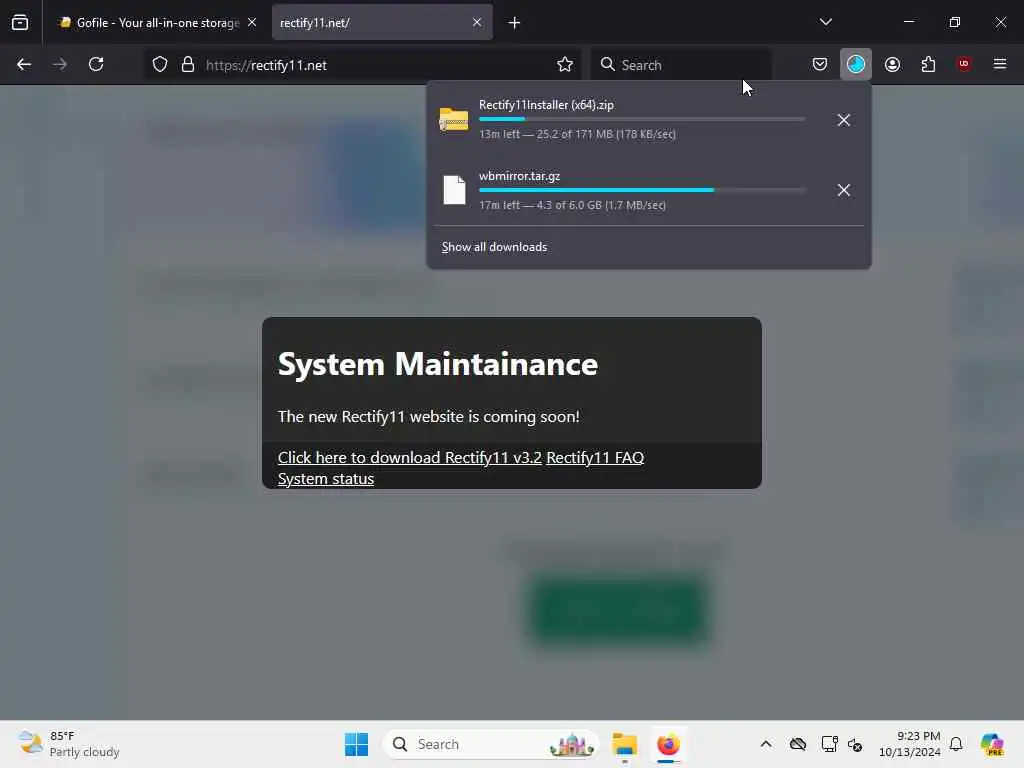The height and width of the screenshot is (768, 1024).
Task: Click wbmirror.tar.gz download progress bar
Action: pos(642,190)
